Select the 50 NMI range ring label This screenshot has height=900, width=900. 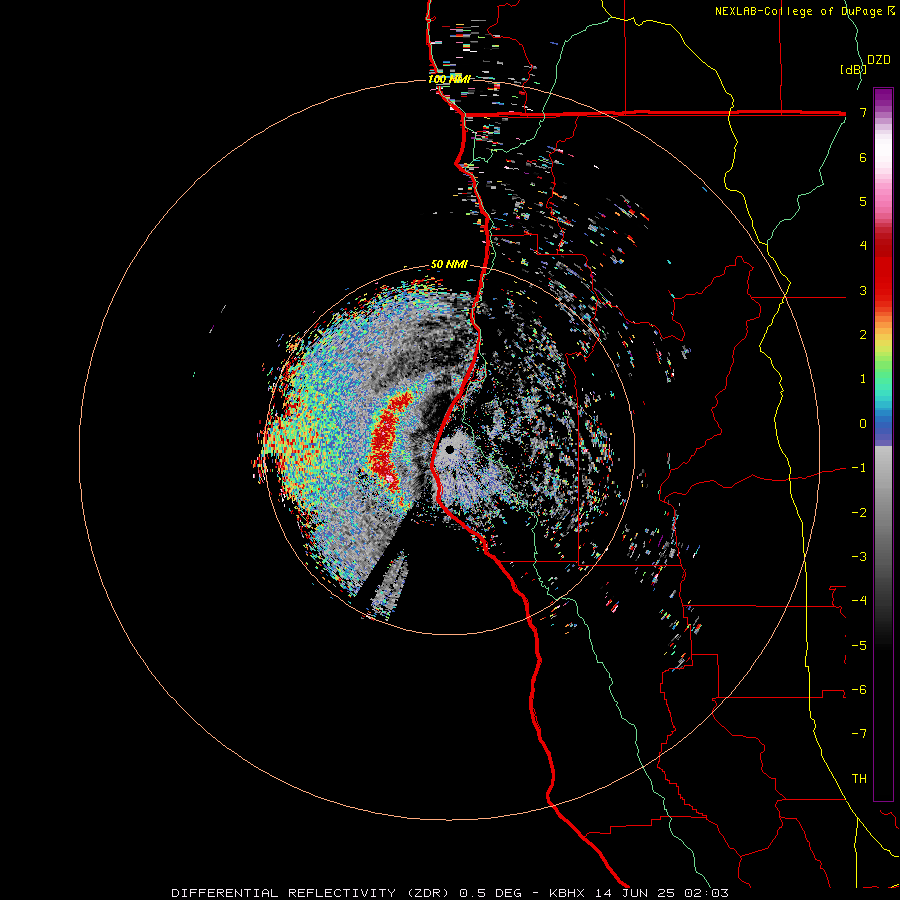pyautogui.click(x=449, y=264)
